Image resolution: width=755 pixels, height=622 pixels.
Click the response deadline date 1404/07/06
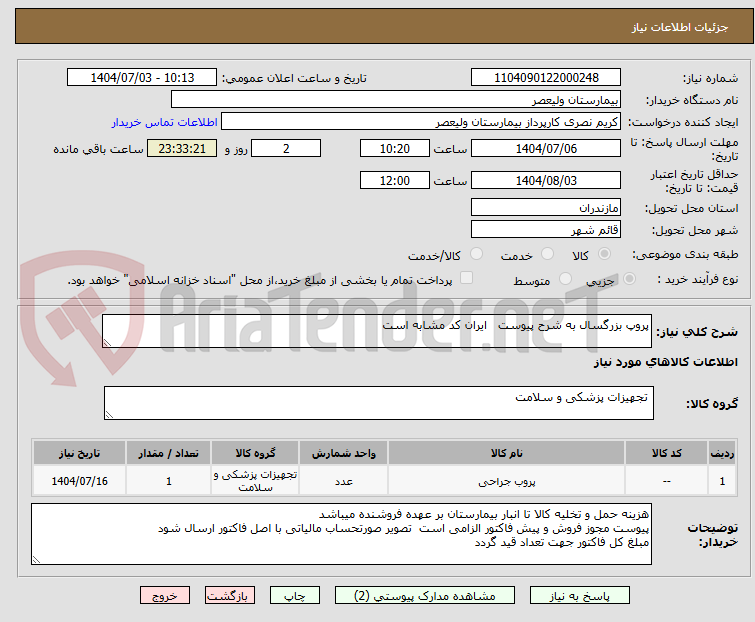click(x=546, y=148)
